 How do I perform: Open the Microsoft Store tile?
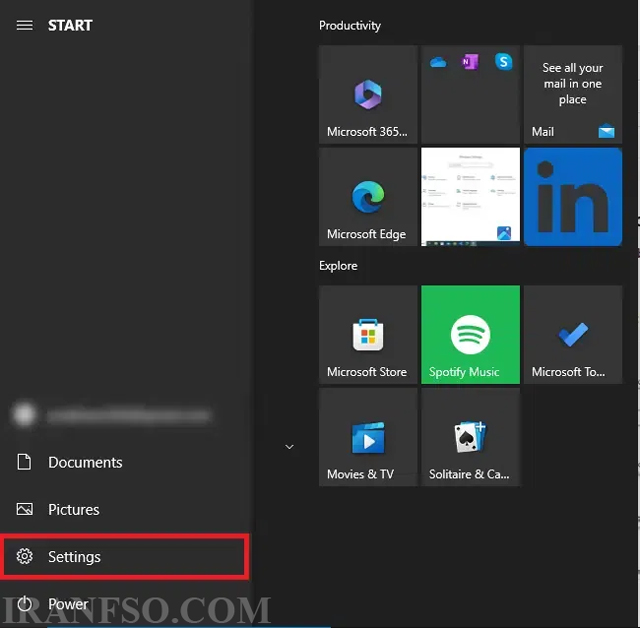point(368,335)
